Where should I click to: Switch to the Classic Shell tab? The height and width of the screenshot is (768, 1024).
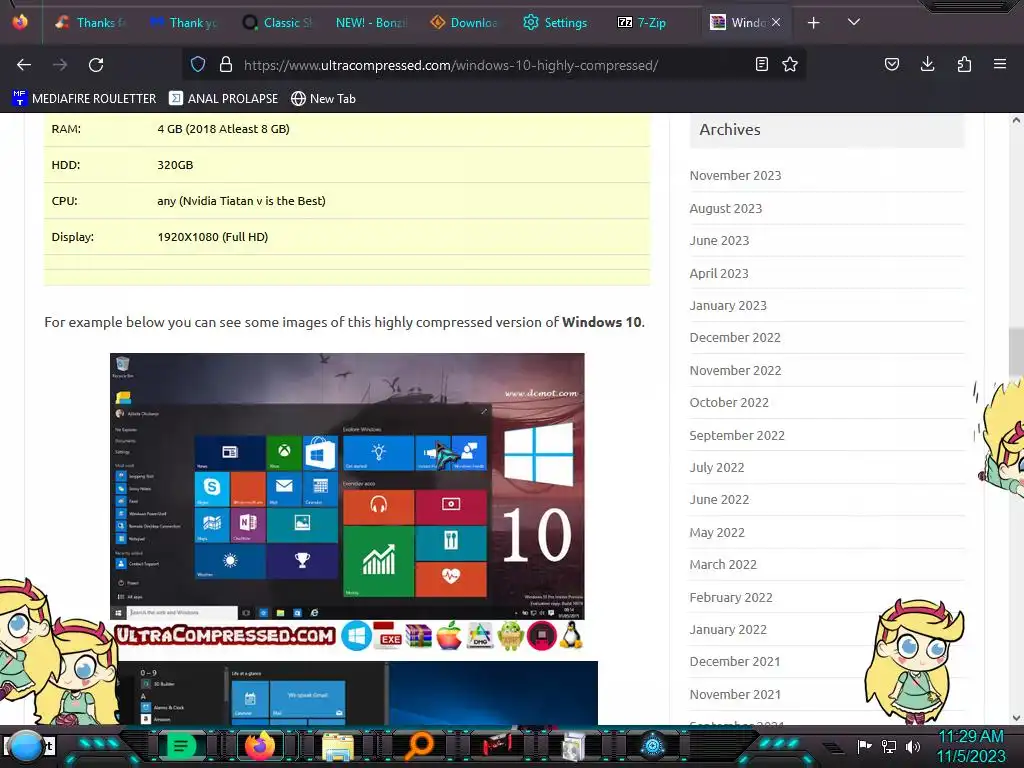pyautogui.click(x=277, y=23)
